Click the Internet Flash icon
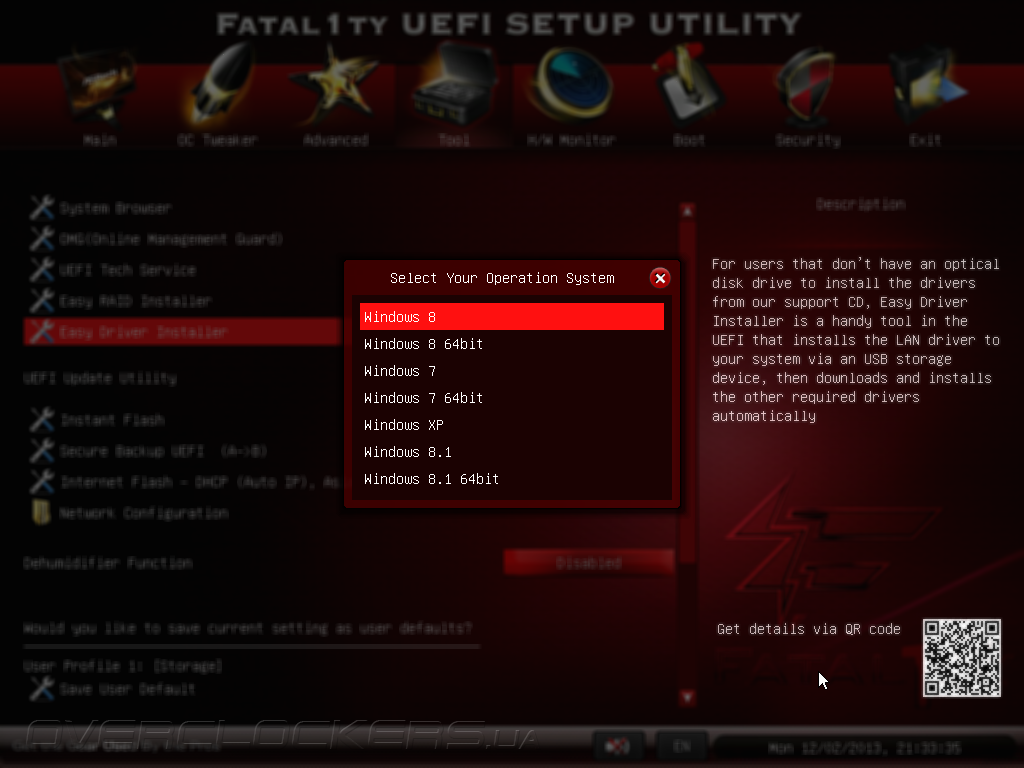 point(42,481)
